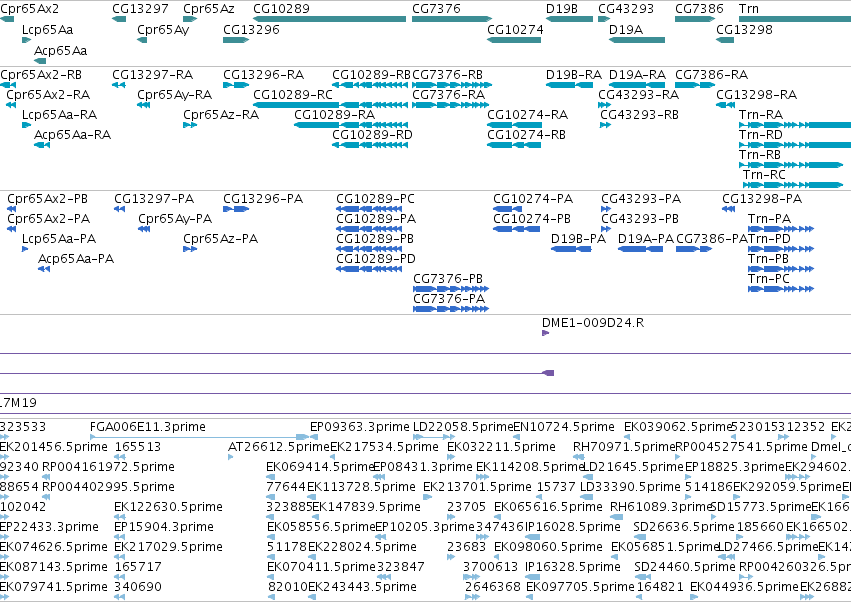Select protein D19B-PA
The image size is (851, 602).
click(x=578, y=239)
